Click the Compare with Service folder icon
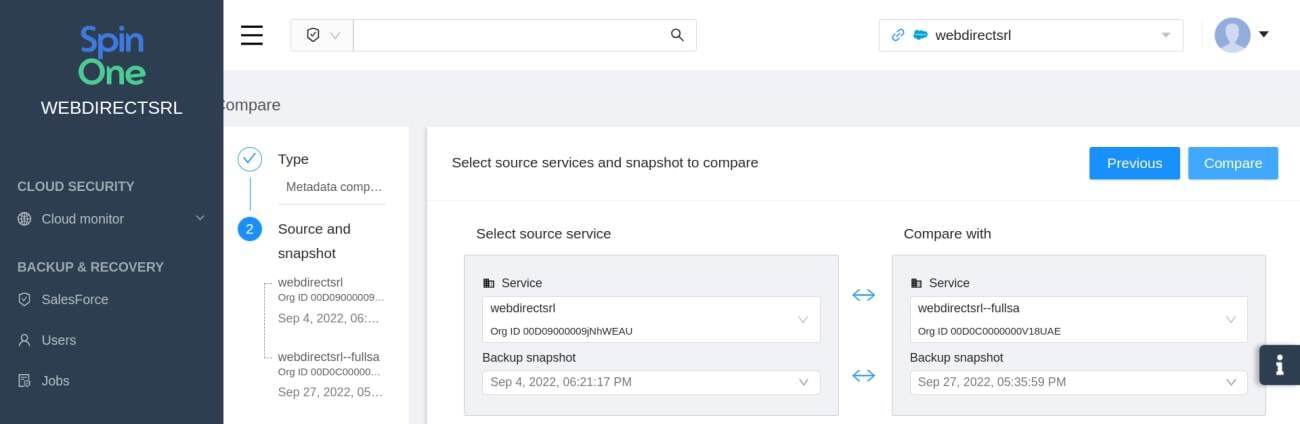This screenshot has height=424, width=1300. [x=917, y=283]
